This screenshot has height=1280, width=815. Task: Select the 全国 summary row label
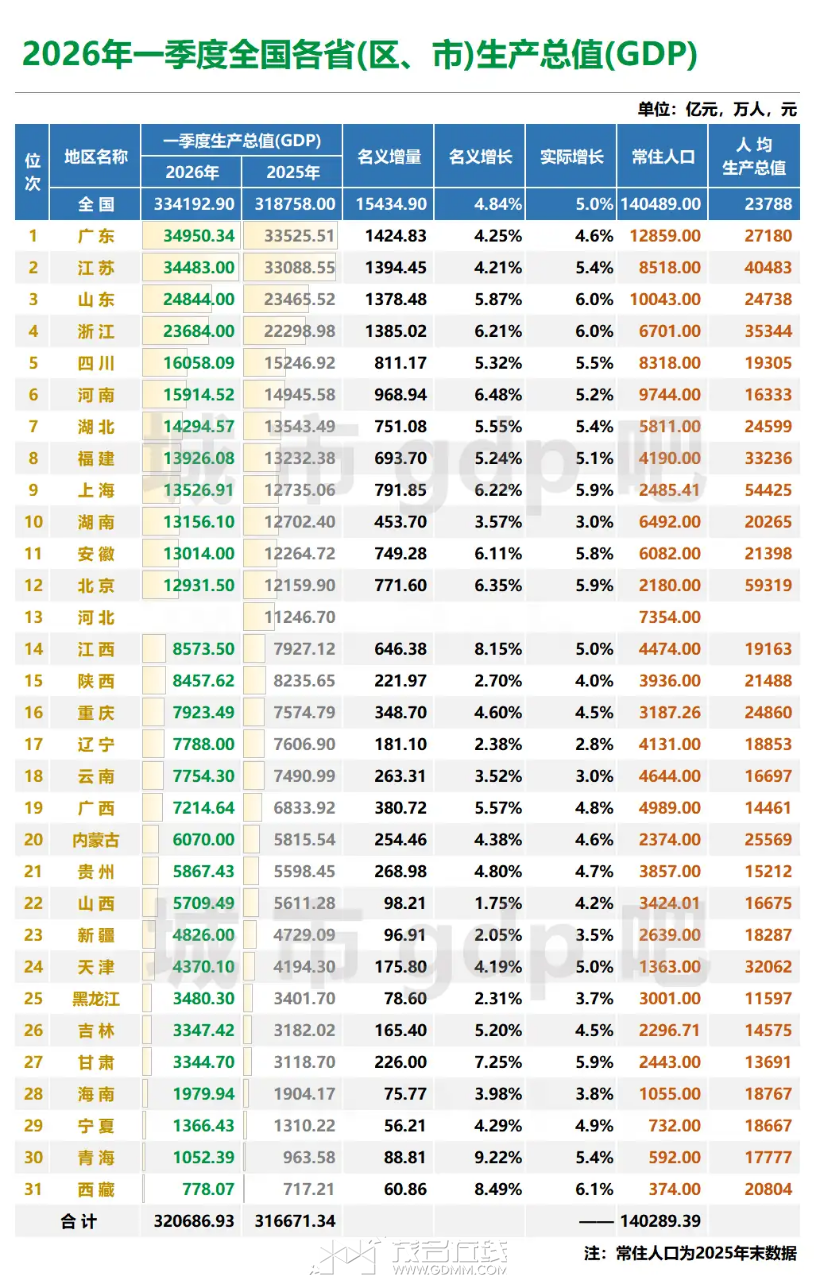(x=96, y=204)
